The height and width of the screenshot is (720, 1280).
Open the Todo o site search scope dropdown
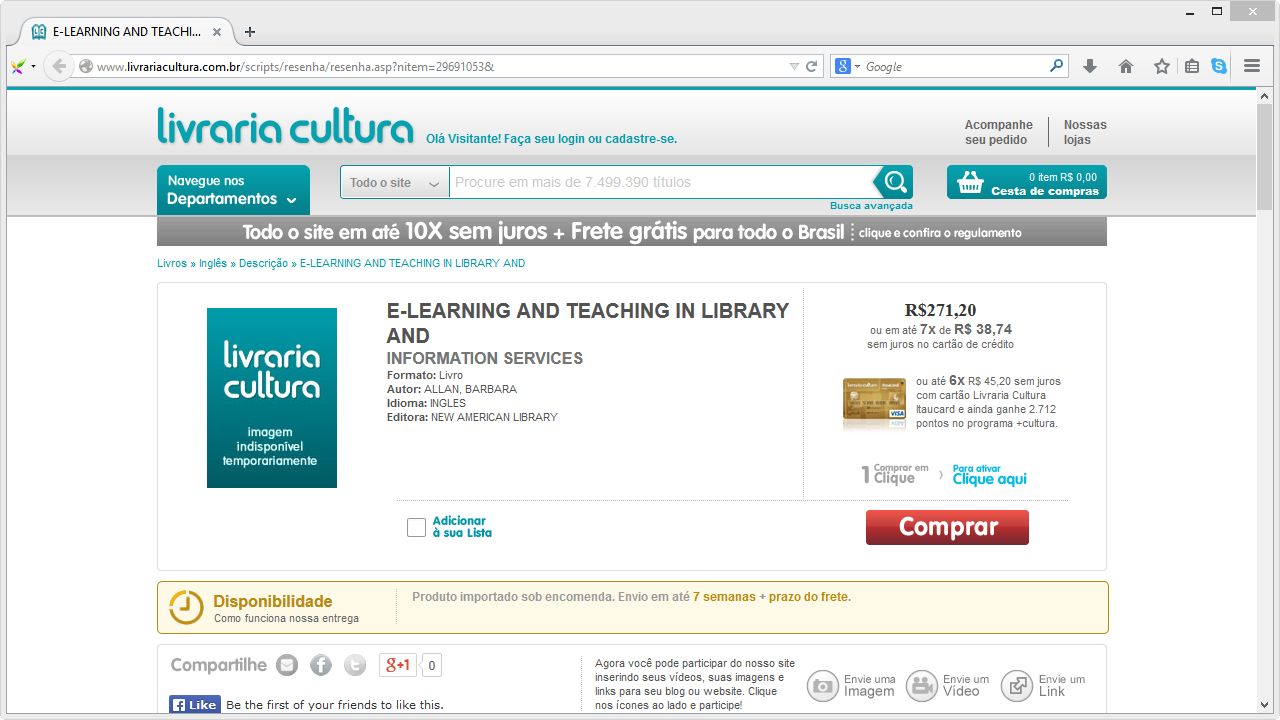coord(395,182)
